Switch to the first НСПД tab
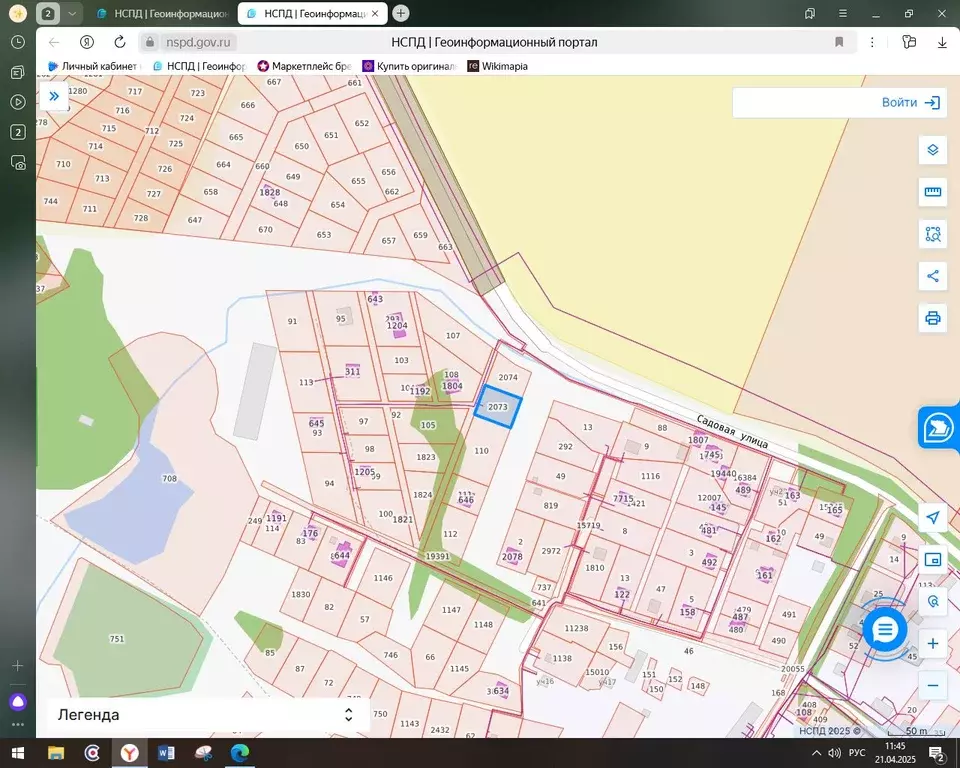This screenshot has width=960, height=768. coord(163,13)
